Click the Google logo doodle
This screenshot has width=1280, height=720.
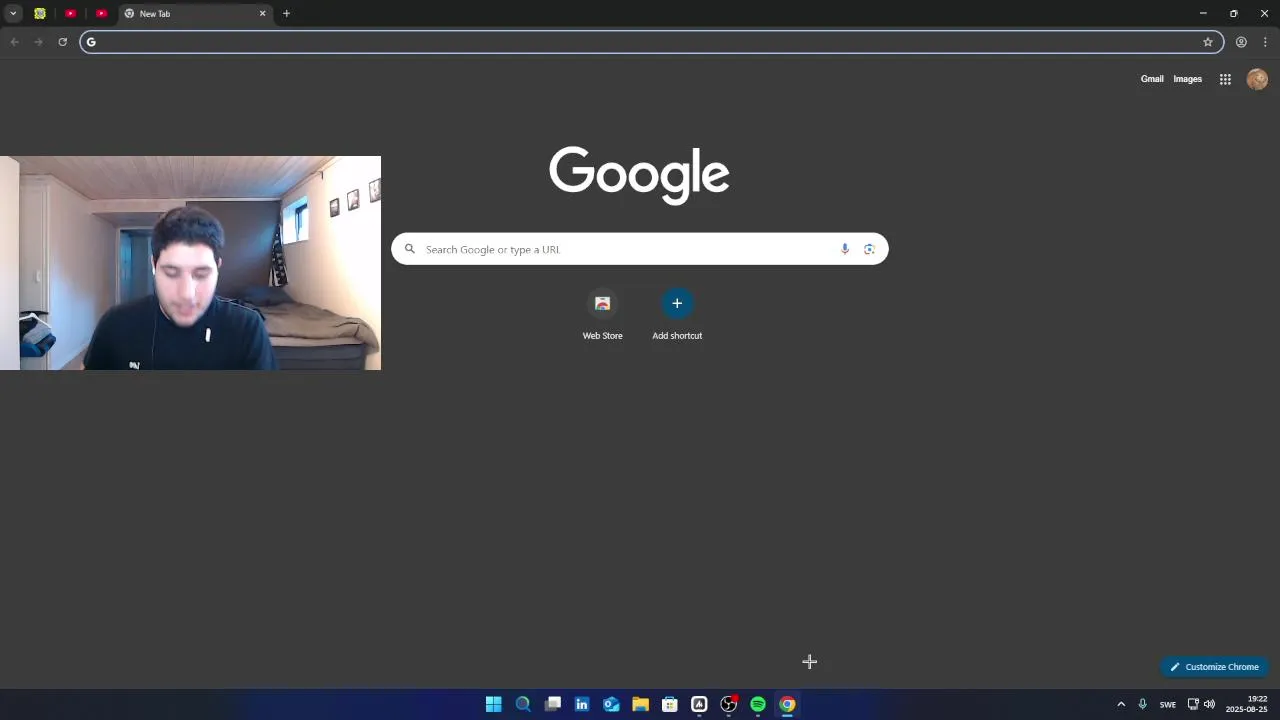tap(639, 175)
